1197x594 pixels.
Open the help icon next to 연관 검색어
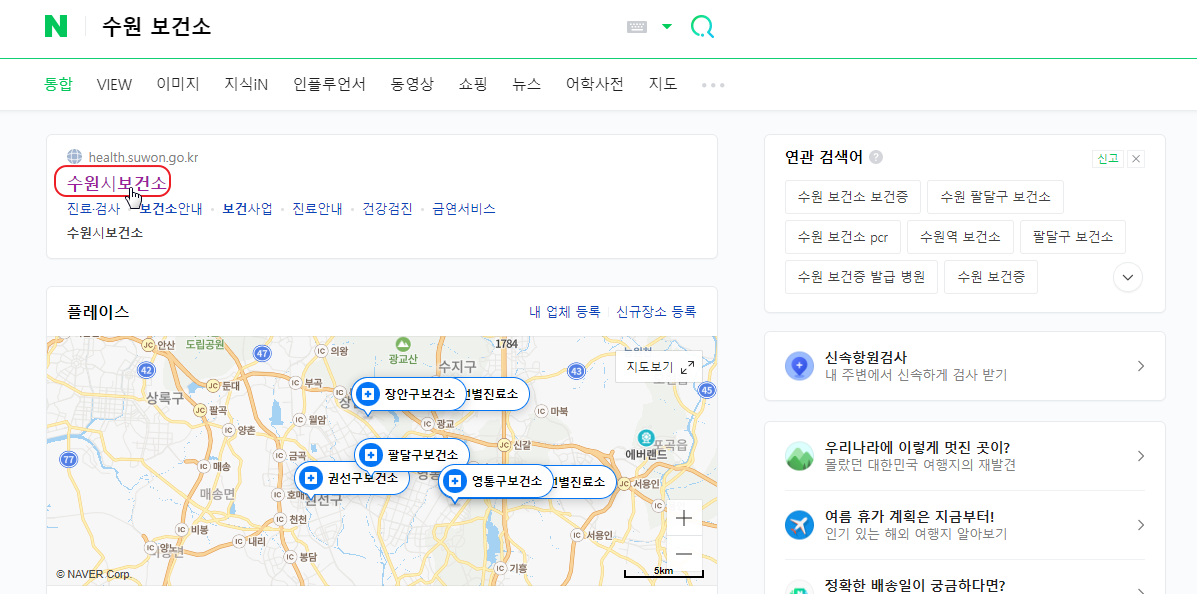pyautogui.click(x=876, y=157)
